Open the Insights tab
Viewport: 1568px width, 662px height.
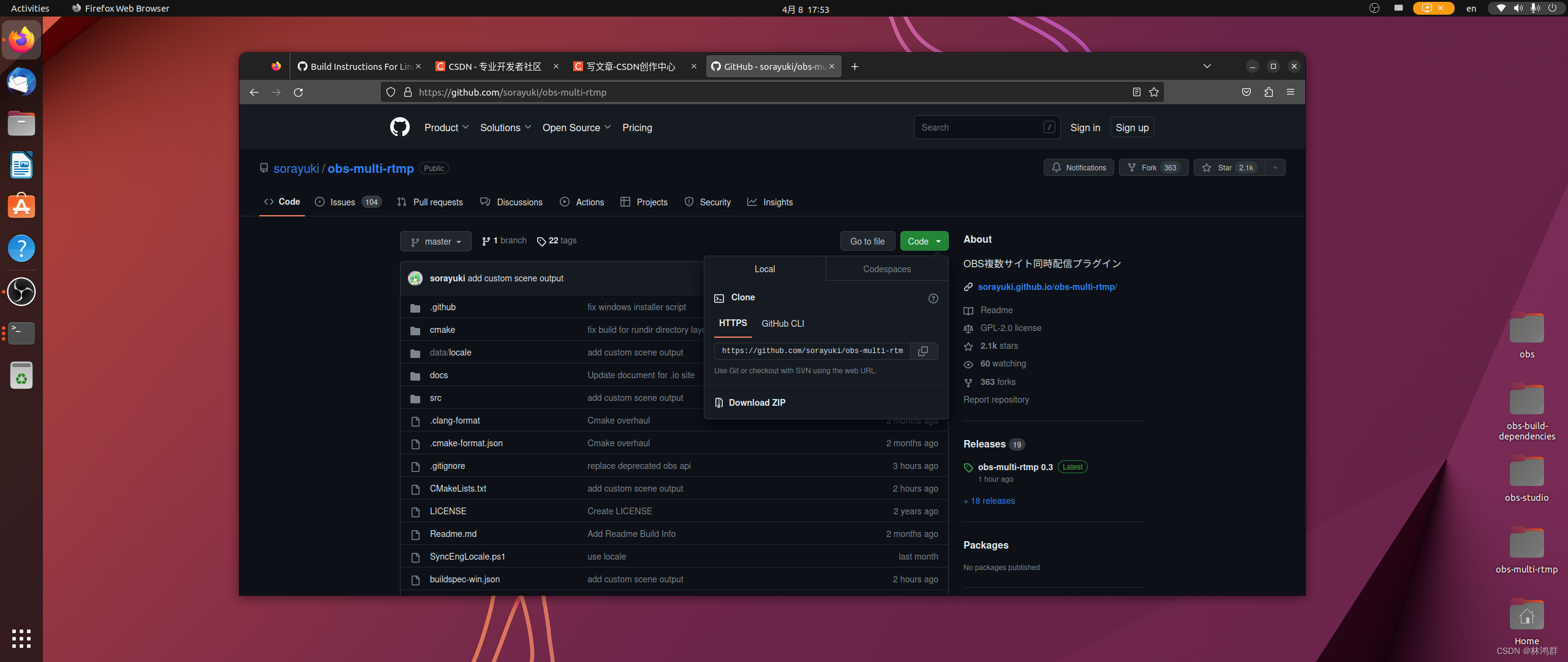[x=770, y=202]
